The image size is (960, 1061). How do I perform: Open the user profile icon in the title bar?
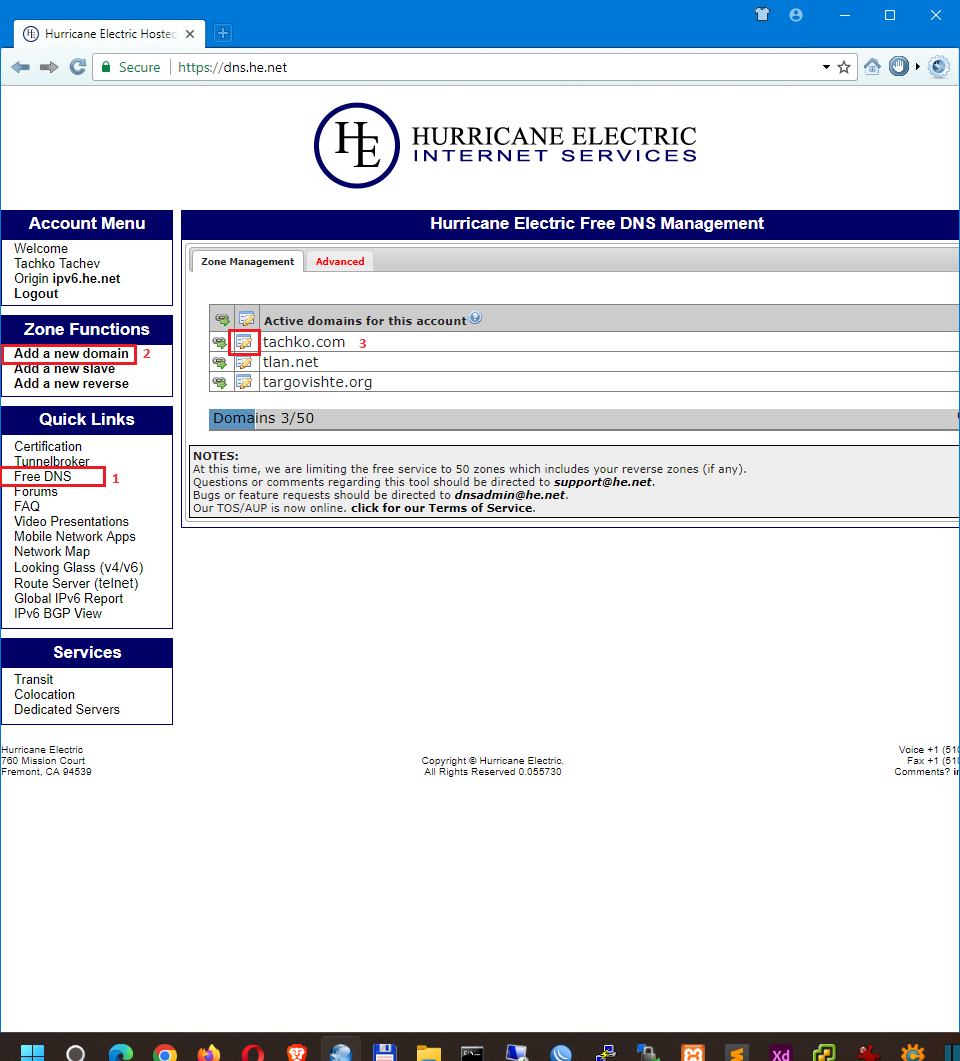(x=796, y=15)
